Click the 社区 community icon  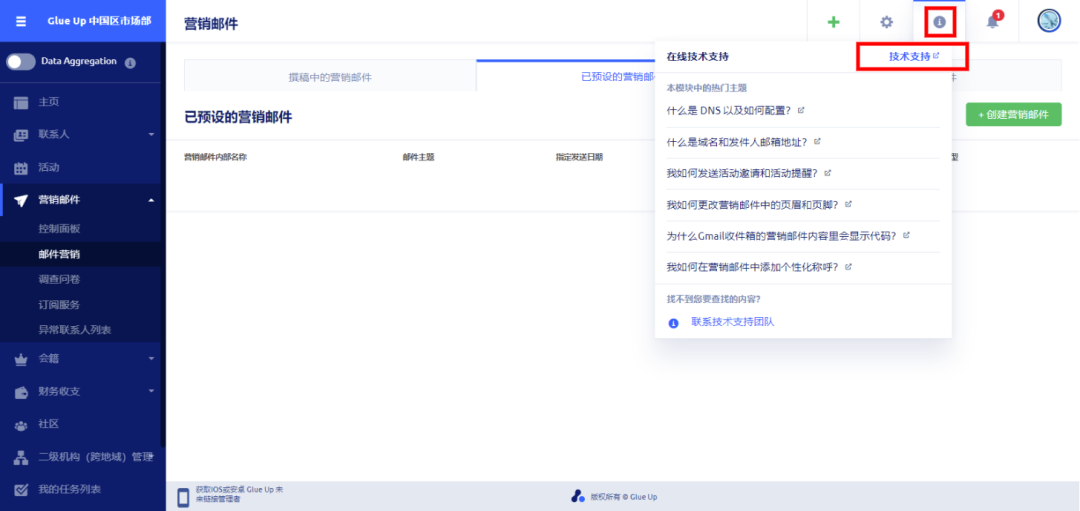(x=21, y=425)
